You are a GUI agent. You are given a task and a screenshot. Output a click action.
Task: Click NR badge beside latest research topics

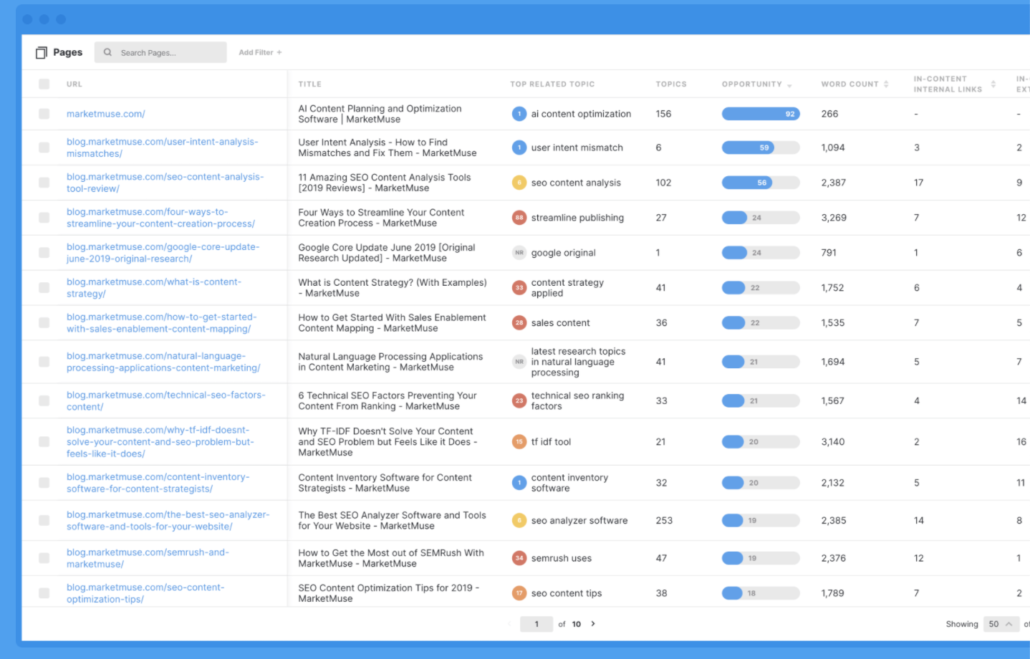[x=519, y=362]
